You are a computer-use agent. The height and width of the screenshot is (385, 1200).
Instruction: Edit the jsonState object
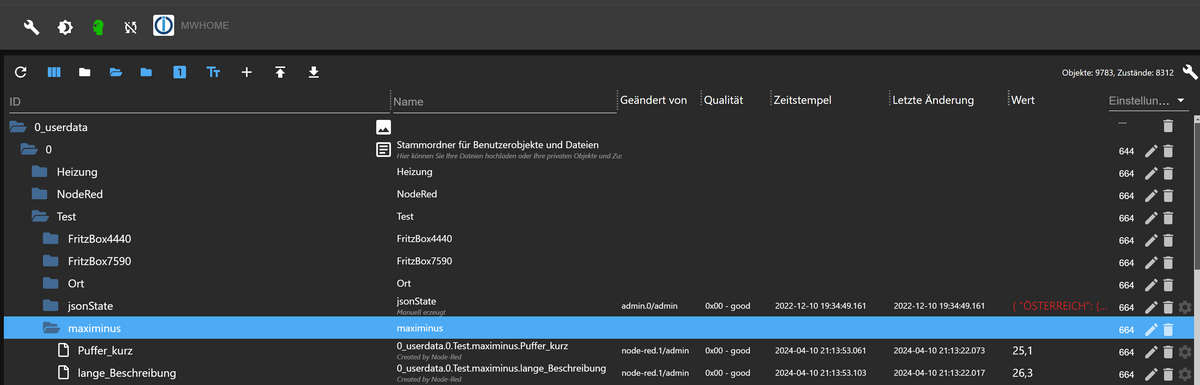coord(1150,307)
